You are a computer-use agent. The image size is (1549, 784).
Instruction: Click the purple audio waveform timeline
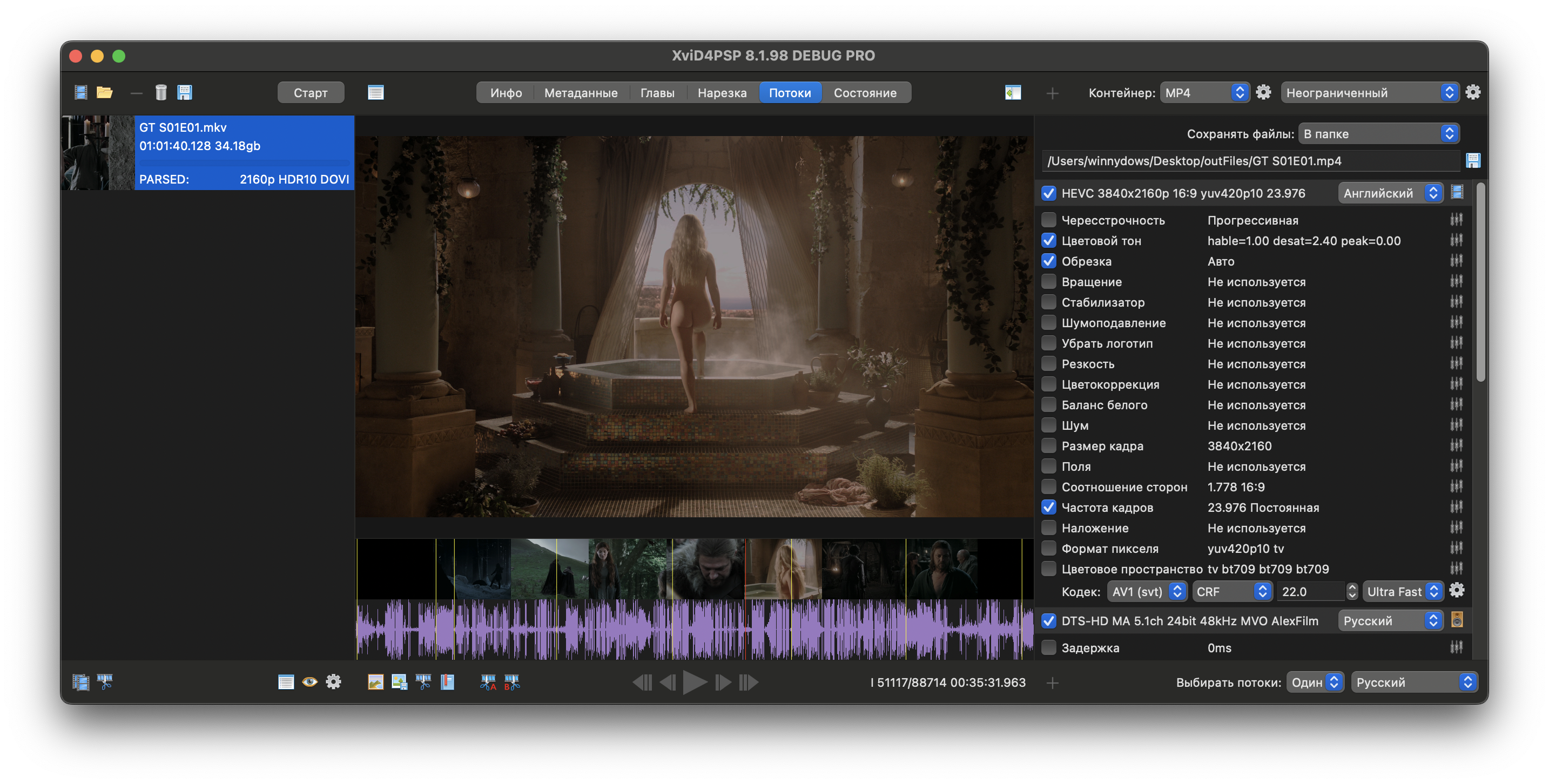coord(695,630)
